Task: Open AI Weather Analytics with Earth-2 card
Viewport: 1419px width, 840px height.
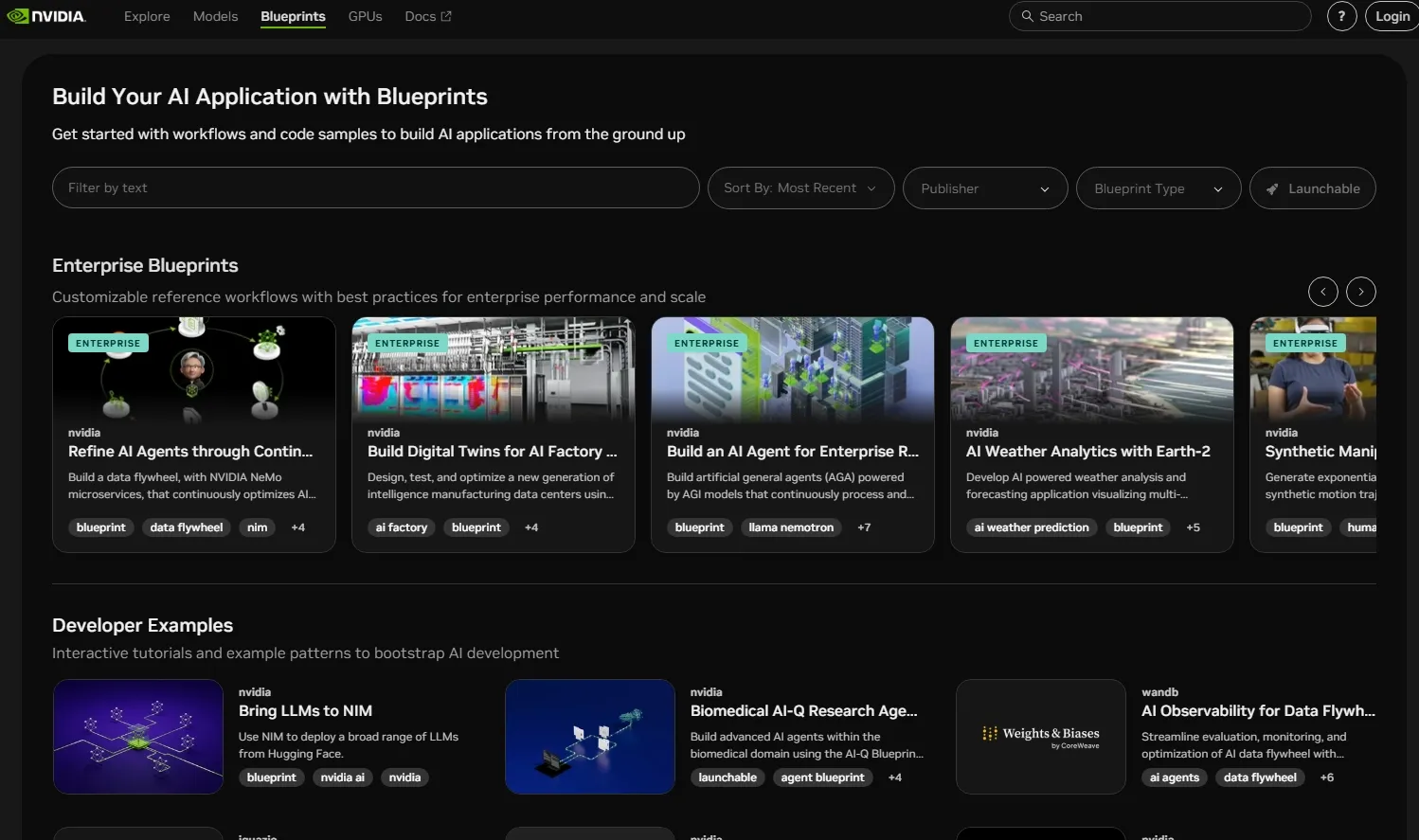Action: pyautogui.click(x=1087, y=452)
